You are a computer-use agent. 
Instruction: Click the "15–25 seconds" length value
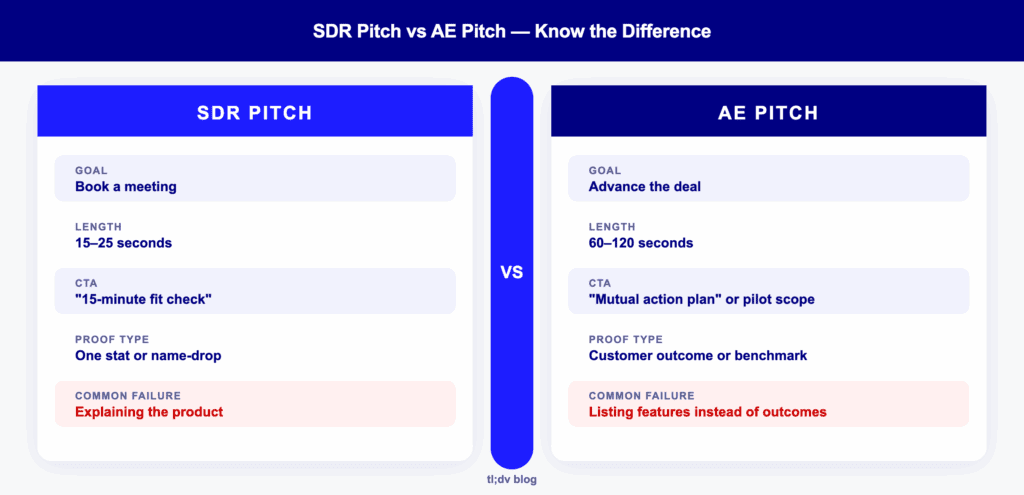click(123, 243)
